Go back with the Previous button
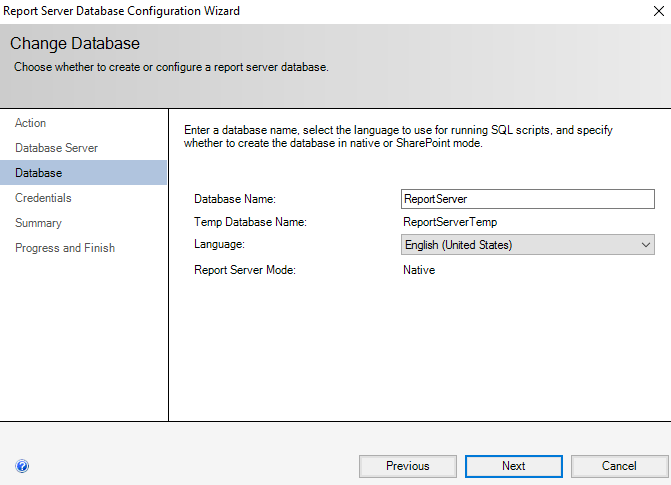This screenshot has height=485, width=671. point(408,466)
